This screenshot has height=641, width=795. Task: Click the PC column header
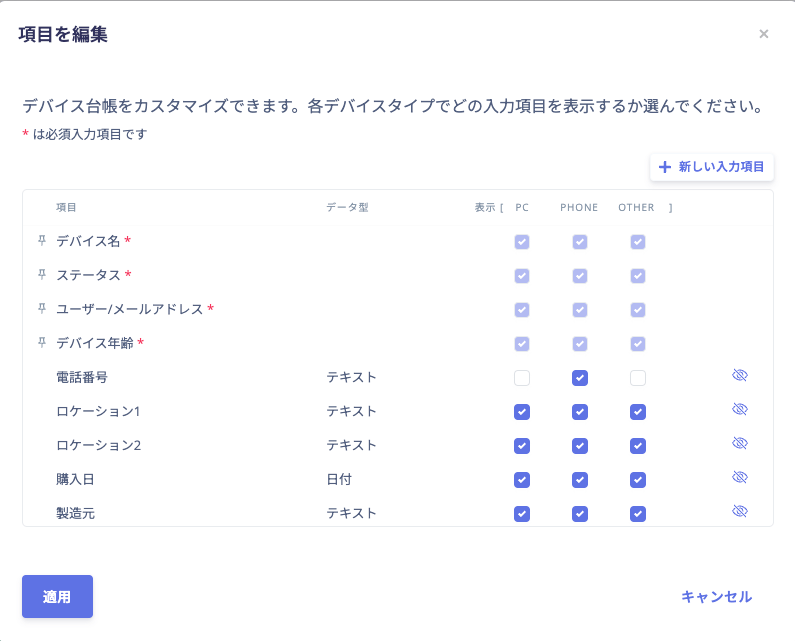pyautogui.click(x=522, y=207)
